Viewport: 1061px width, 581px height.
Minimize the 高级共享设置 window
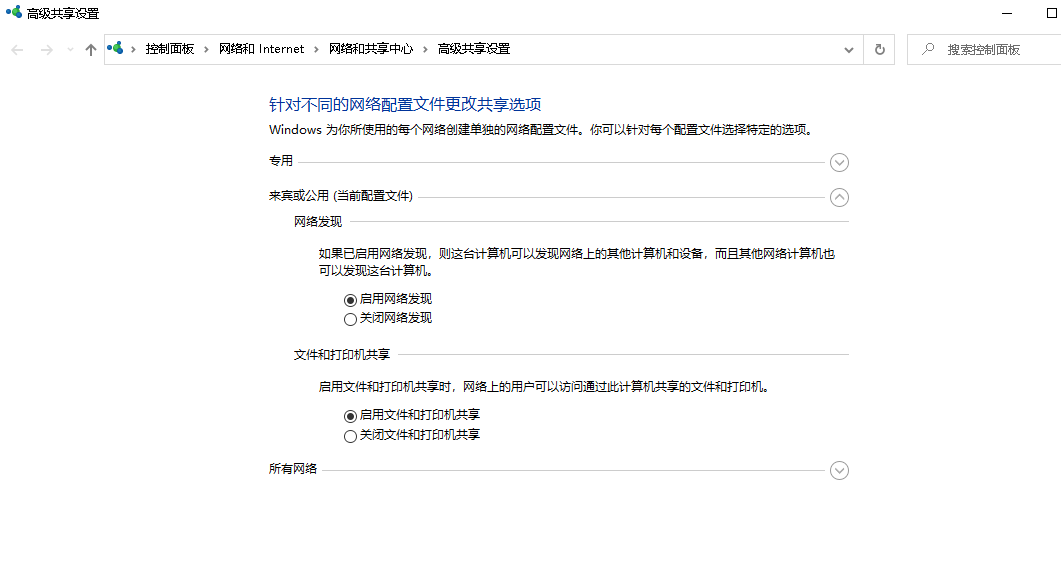pos(1007,13)
